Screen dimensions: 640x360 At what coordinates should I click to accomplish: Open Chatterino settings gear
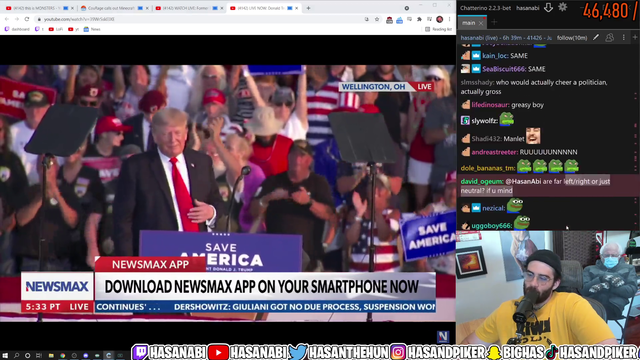click(x=562, y=7)
